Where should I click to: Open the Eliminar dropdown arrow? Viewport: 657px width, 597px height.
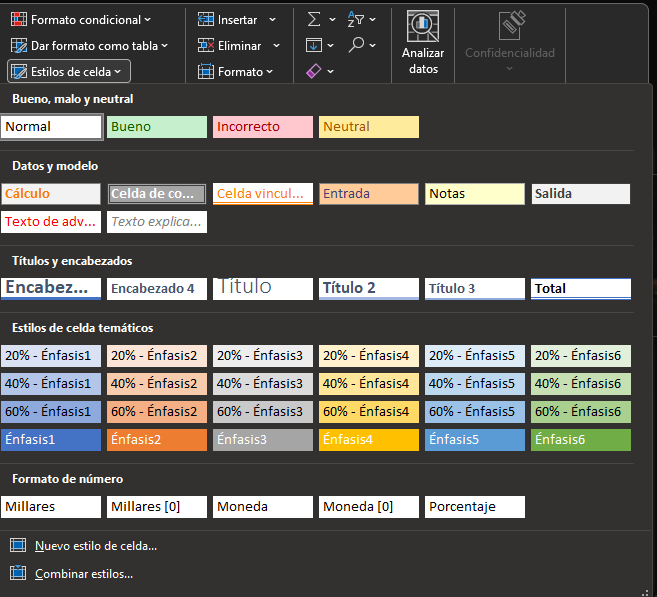[x=276, y=45]
